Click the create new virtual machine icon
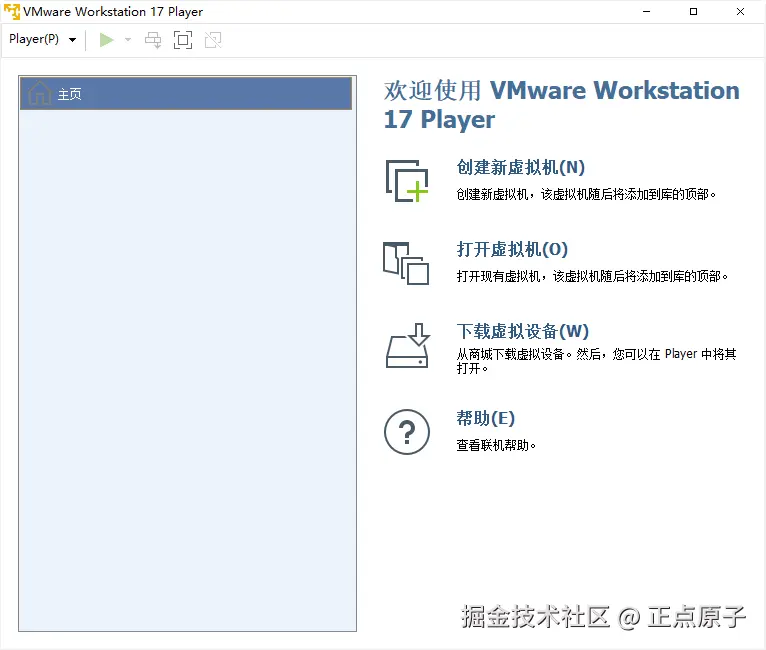This screenshot has width=766, height=650. point(407,181)
